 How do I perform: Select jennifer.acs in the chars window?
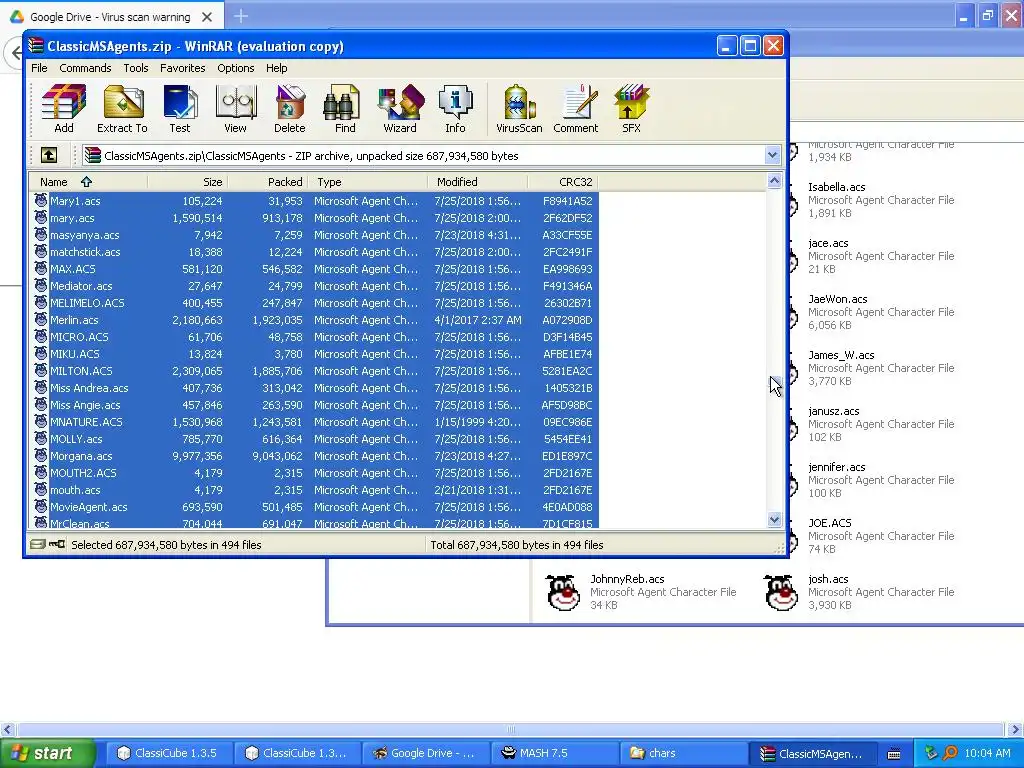point(837,467)
